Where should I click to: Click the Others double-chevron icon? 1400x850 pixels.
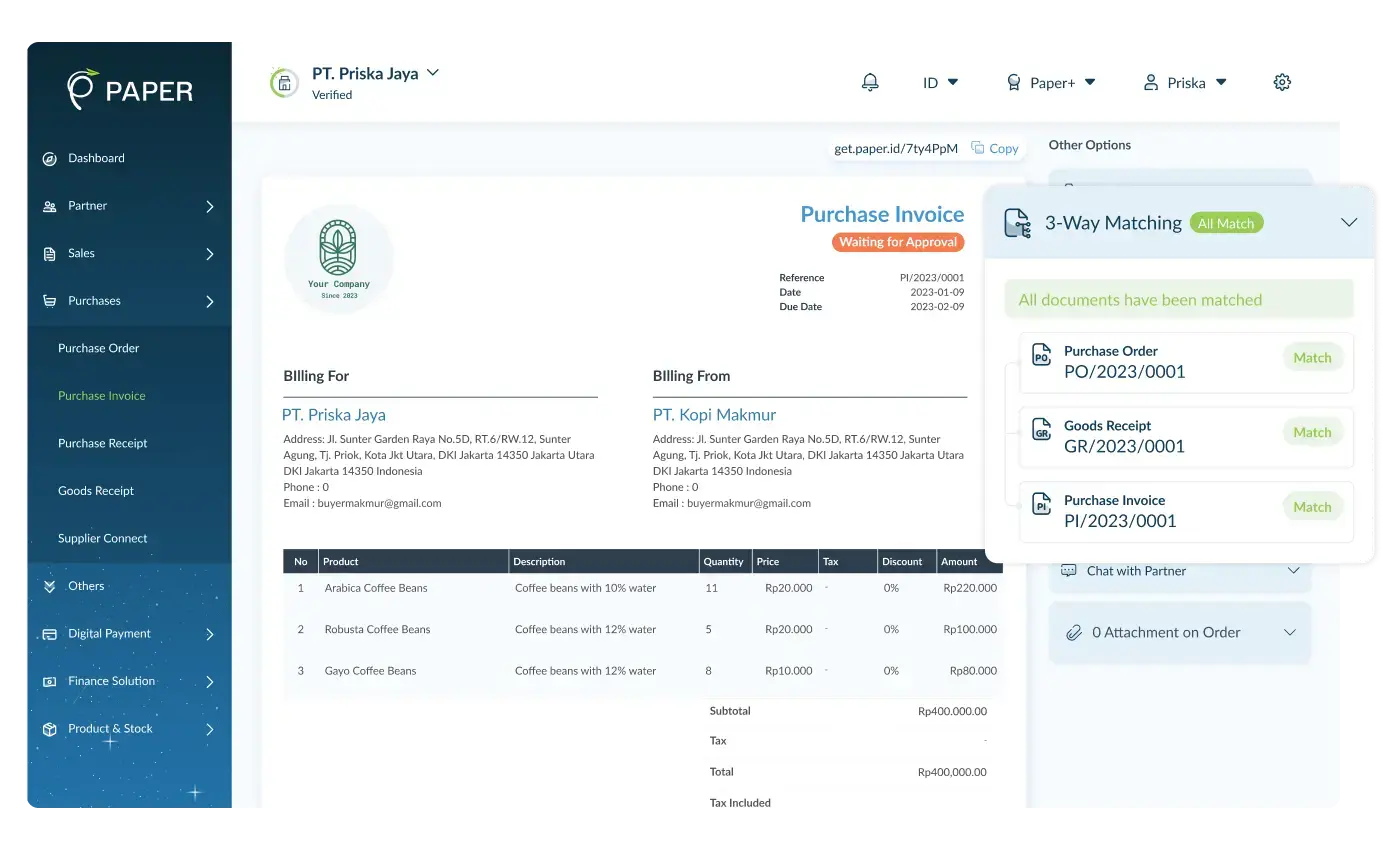(49, 586)
